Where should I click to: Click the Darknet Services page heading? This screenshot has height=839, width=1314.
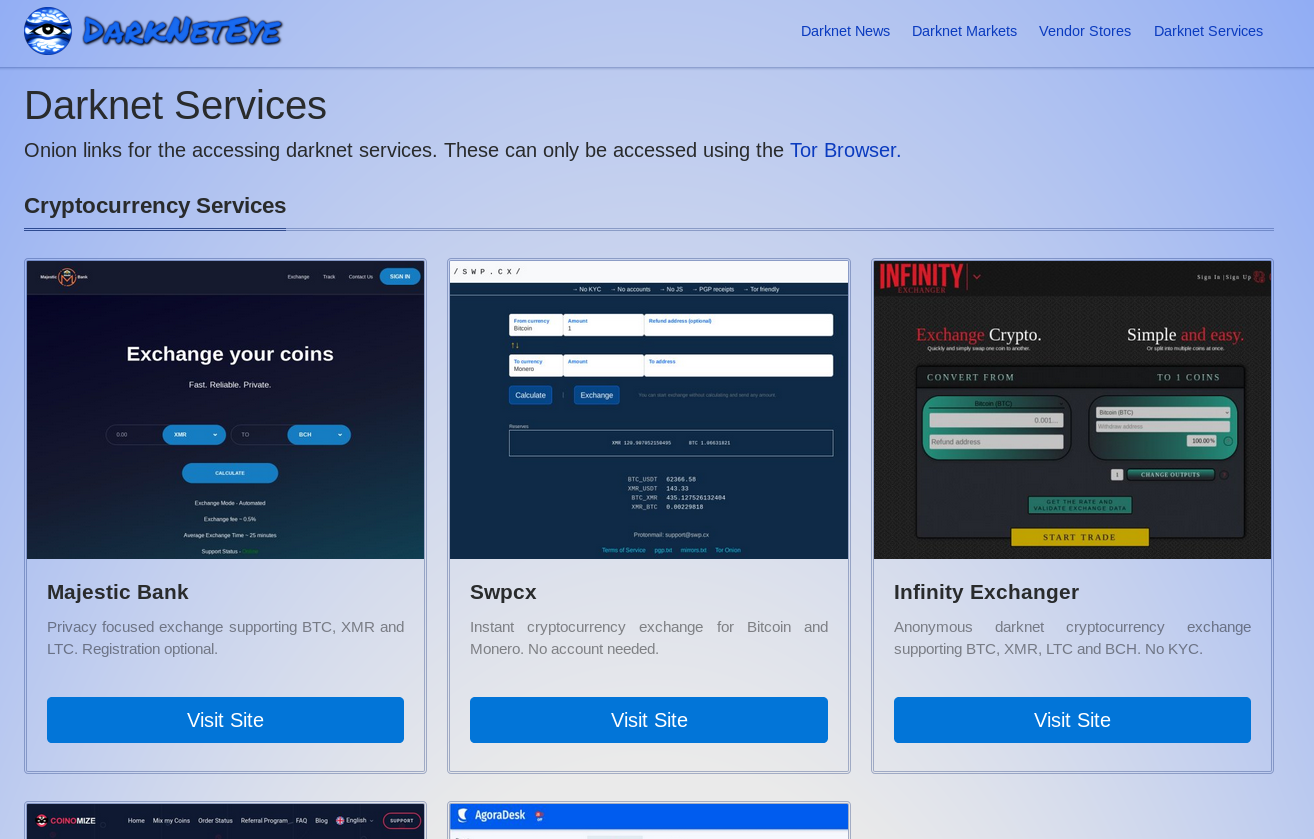coord(175,105)
